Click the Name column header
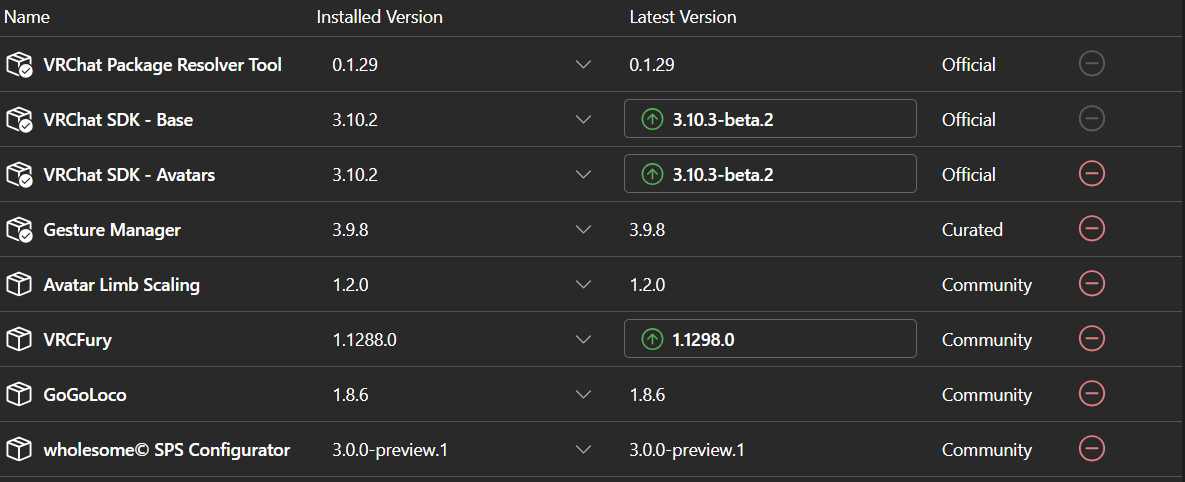 click(x=26, y=17)
